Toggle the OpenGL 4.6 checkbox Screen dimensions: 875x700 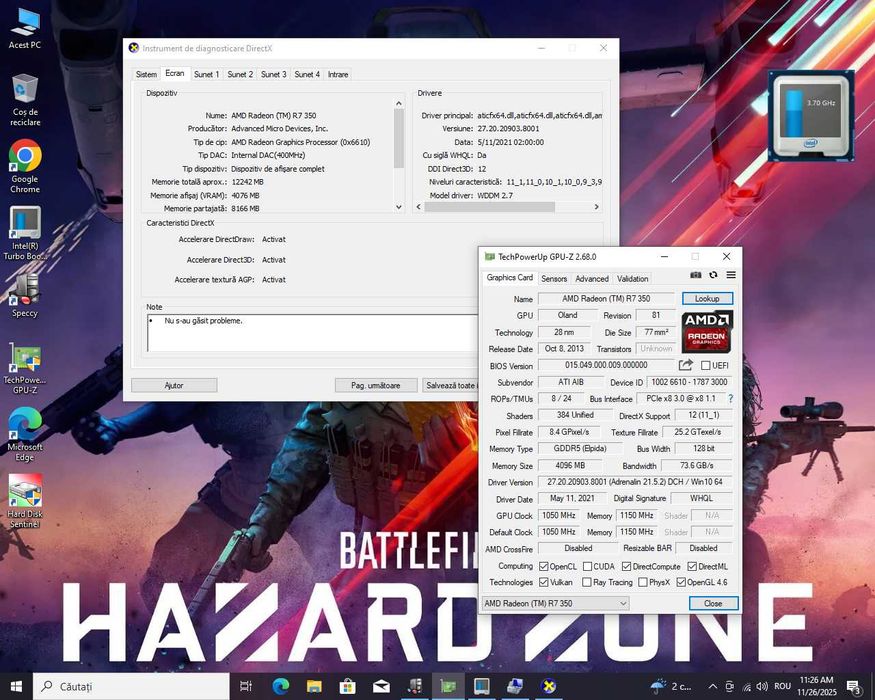[681, 582]
